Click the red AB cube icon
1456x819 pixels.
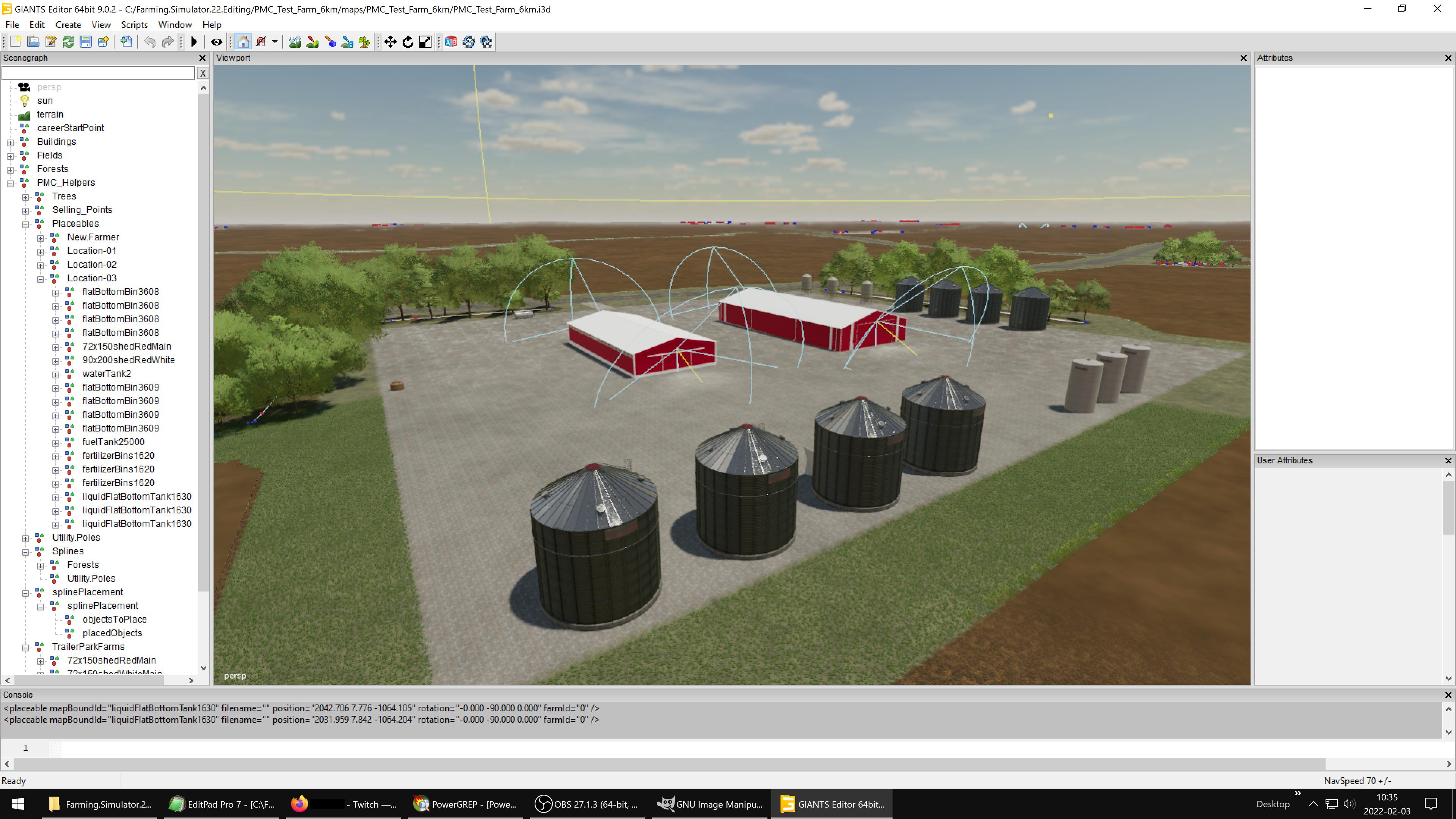pos(451,42)
